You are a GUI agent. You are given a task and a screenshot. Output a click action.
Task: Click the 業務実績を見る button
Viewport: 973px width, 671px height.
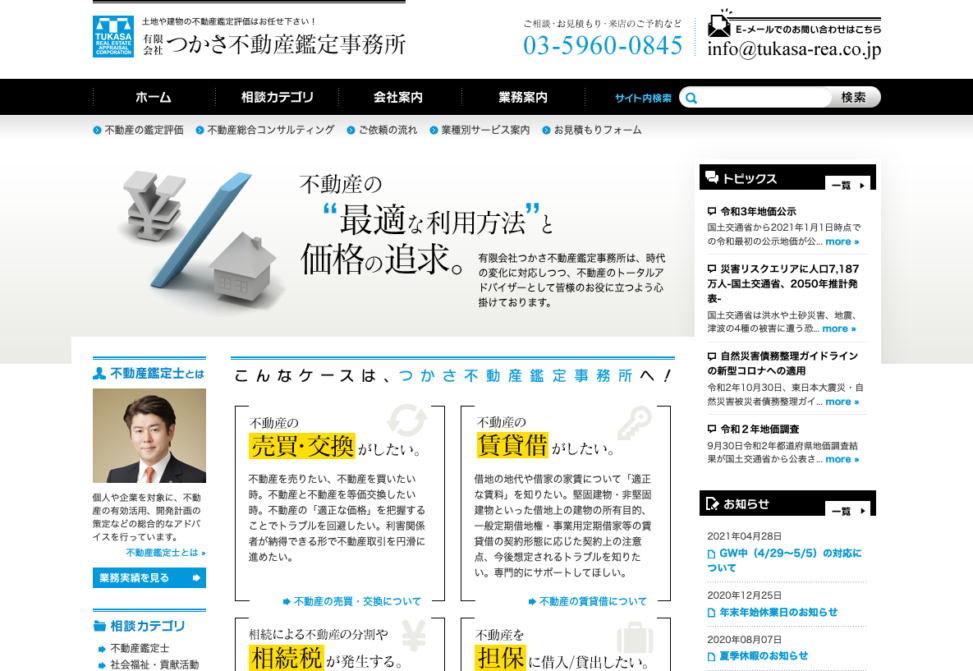coord(149,578)
